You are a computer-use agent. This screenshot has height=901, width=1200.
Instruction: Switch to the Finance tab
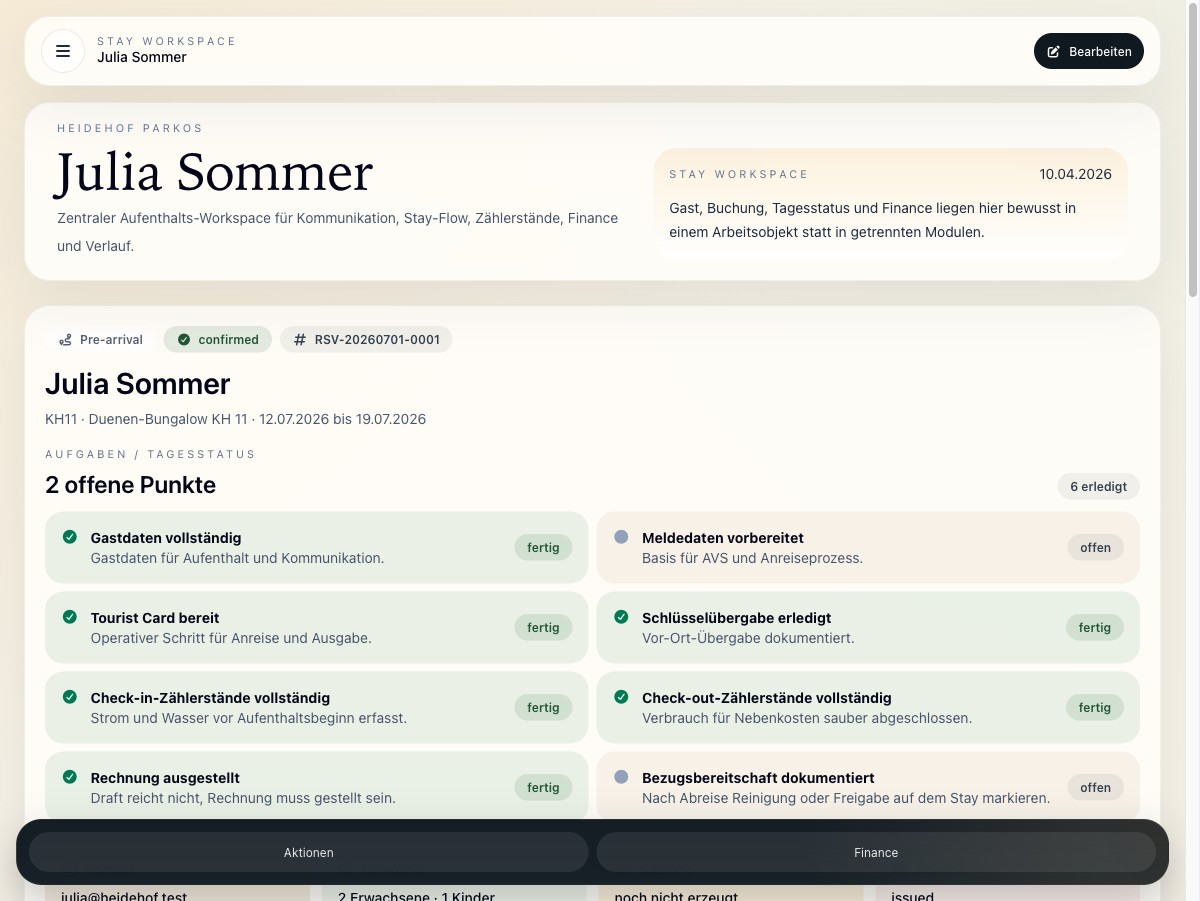tap(876, 852)
